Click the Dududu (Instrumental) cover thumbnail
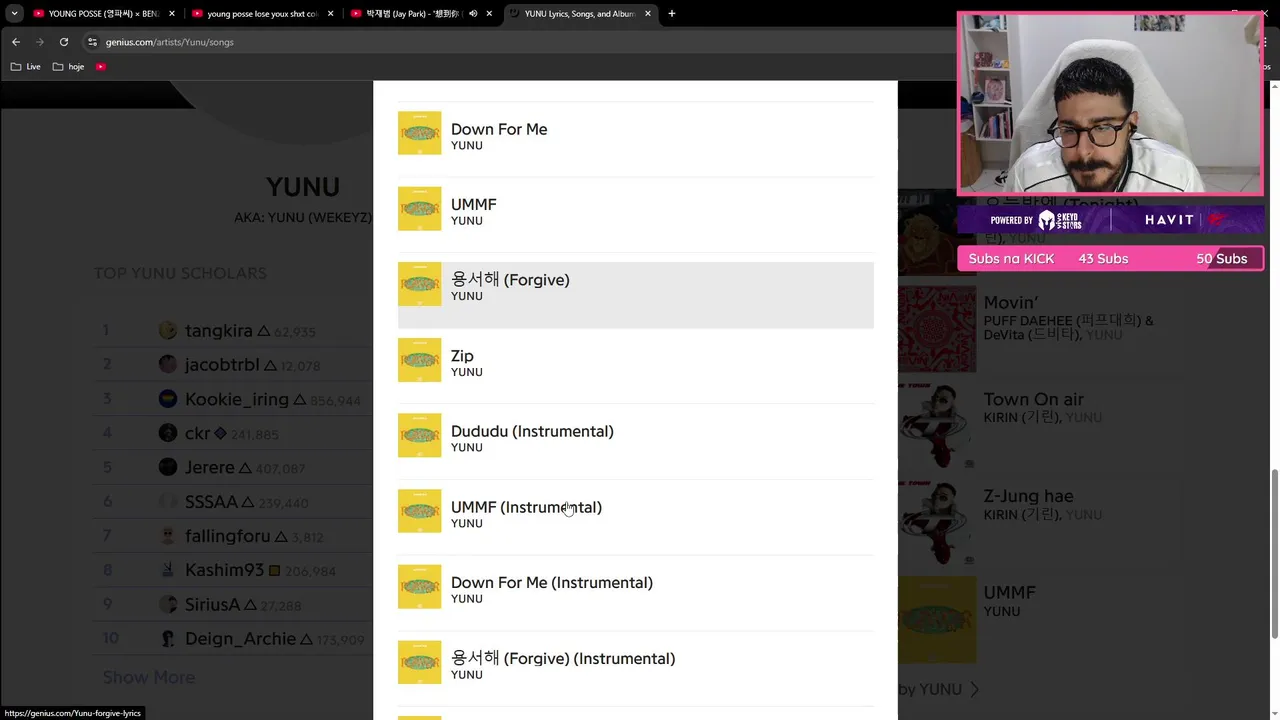The height and width of the screenshot is (720, 1280). [419, 435]
